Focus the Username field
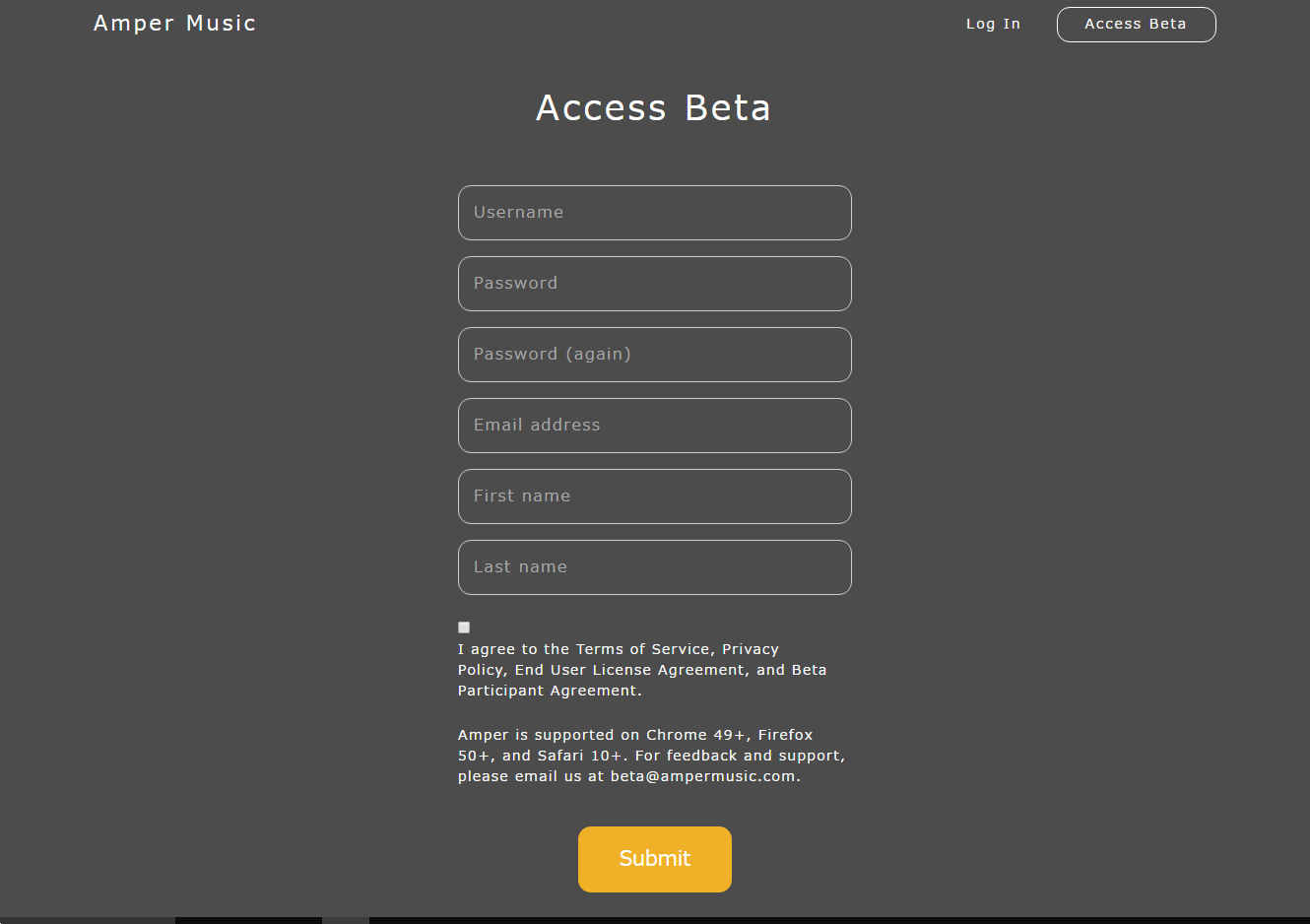 coord(654,213)
